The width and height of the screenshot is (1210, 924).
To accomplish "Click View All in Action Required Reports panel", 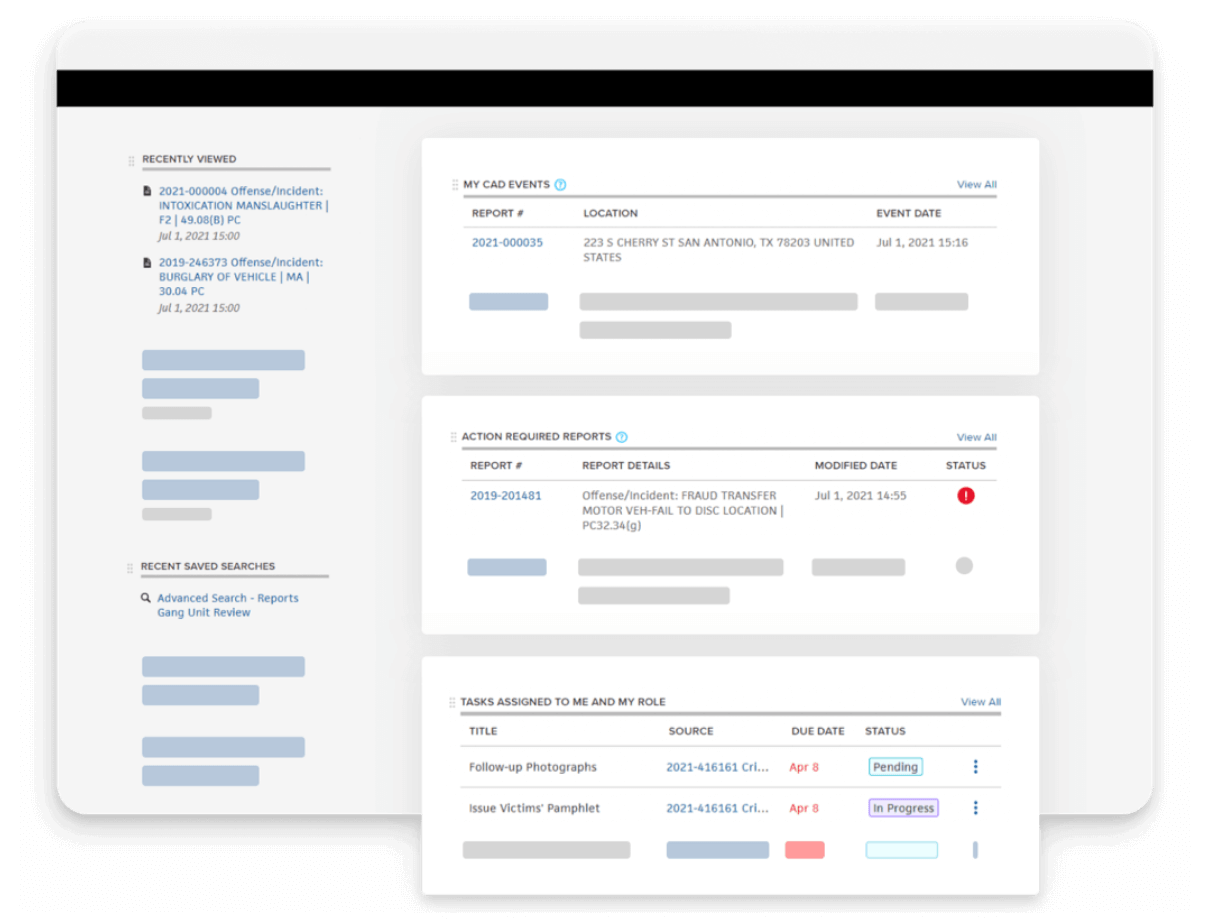I will coord(977,437).
